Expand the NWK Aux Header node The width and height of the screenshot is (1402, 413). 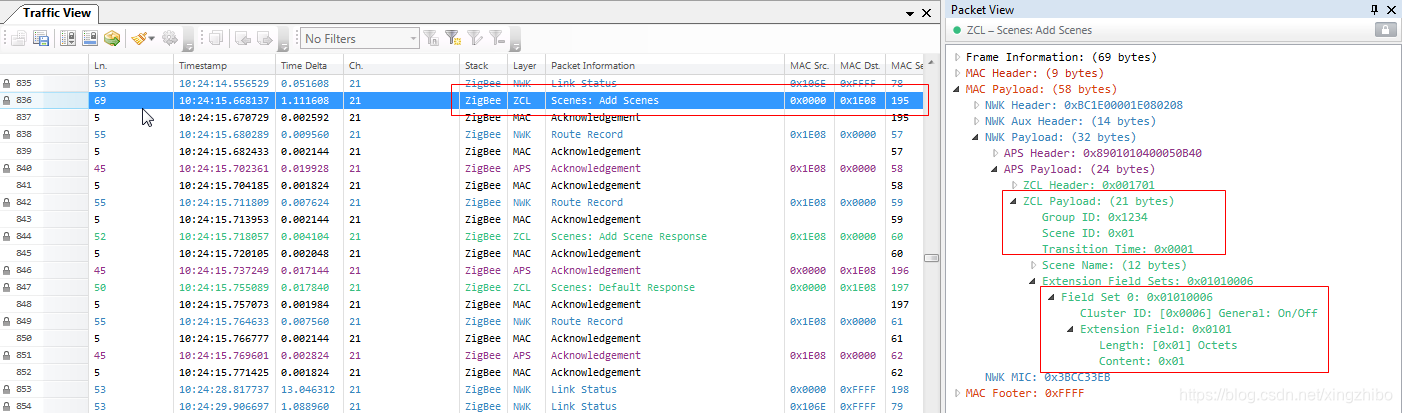click(x=977, y=121)
